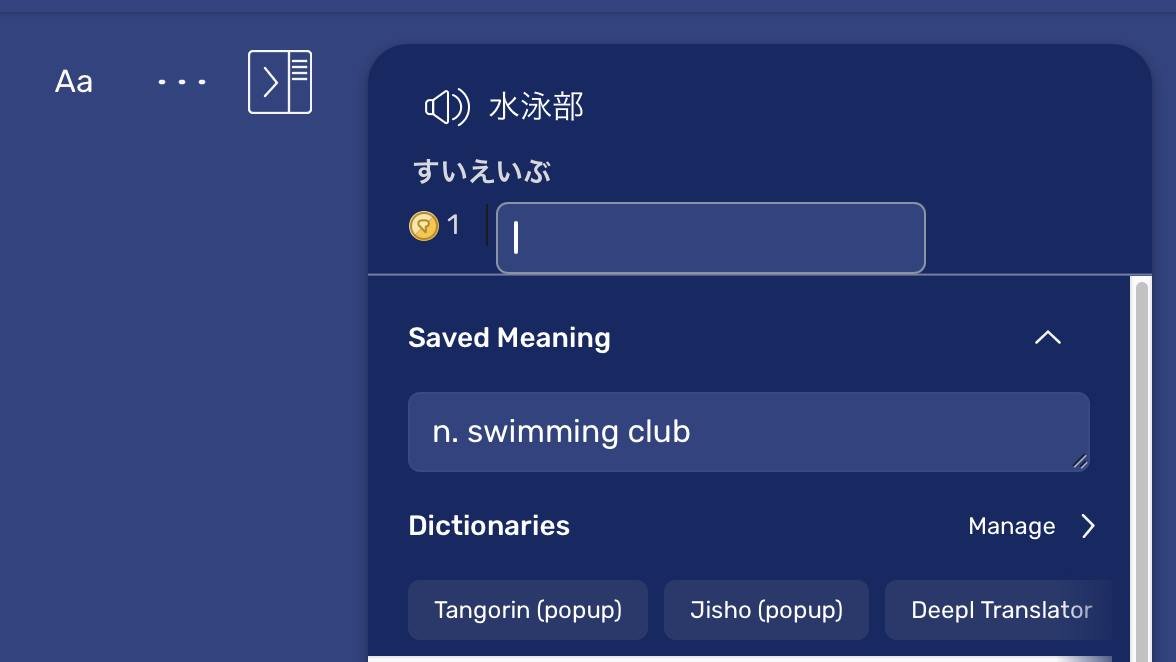Select the word 水泳部 in the header
This screenshot has height=662, width=1176.
(536, 106)
